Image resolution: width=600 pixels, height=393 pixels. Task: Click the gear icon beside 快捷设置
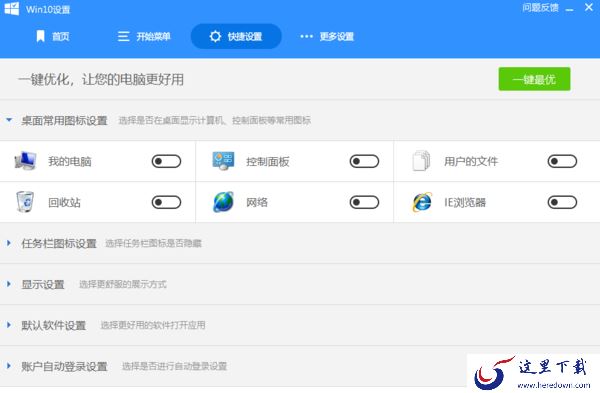coord(215,36)
